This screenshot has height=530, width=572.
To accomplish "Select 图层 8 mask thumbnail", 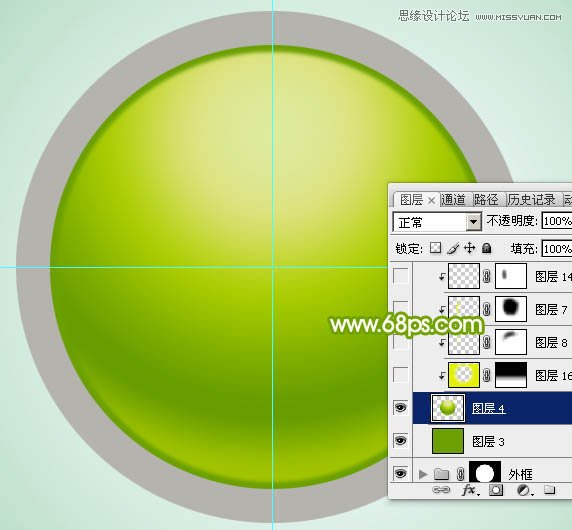I will 511,342.
